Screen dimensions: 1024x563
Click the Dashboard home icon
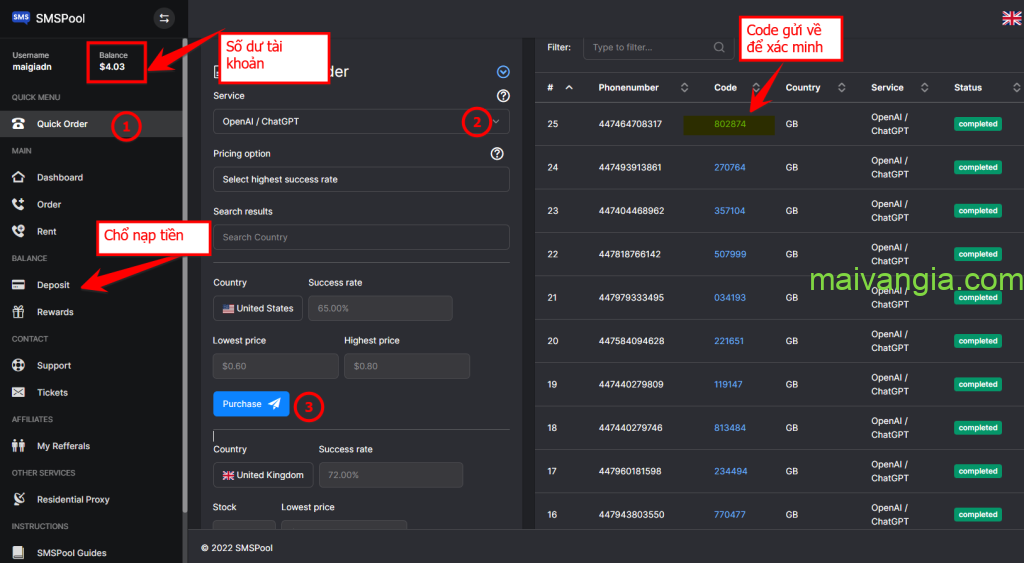point(18,177)
